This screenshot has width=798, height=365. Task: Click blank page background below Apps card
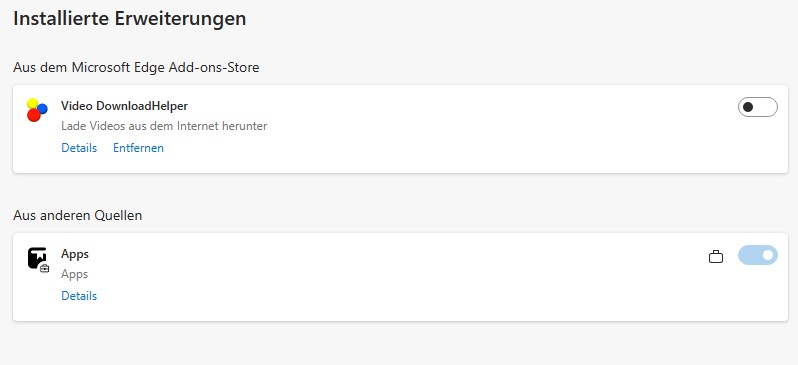[x=397, y=344]
